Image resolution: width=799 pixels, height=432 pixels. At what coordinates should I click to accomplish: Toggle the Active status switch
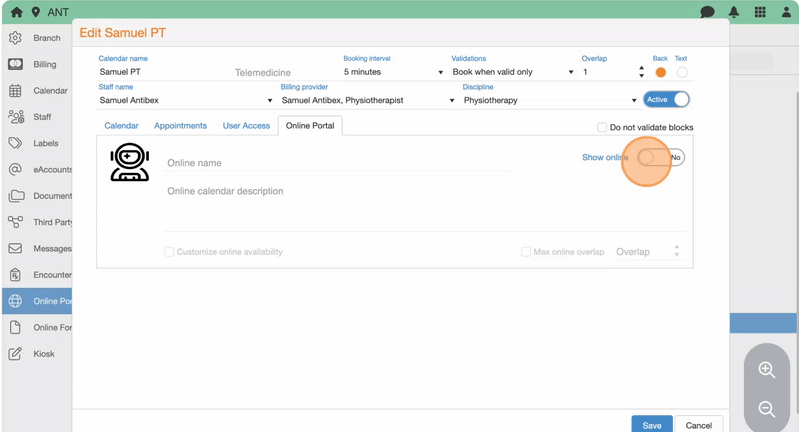click(x=667, y=100)
